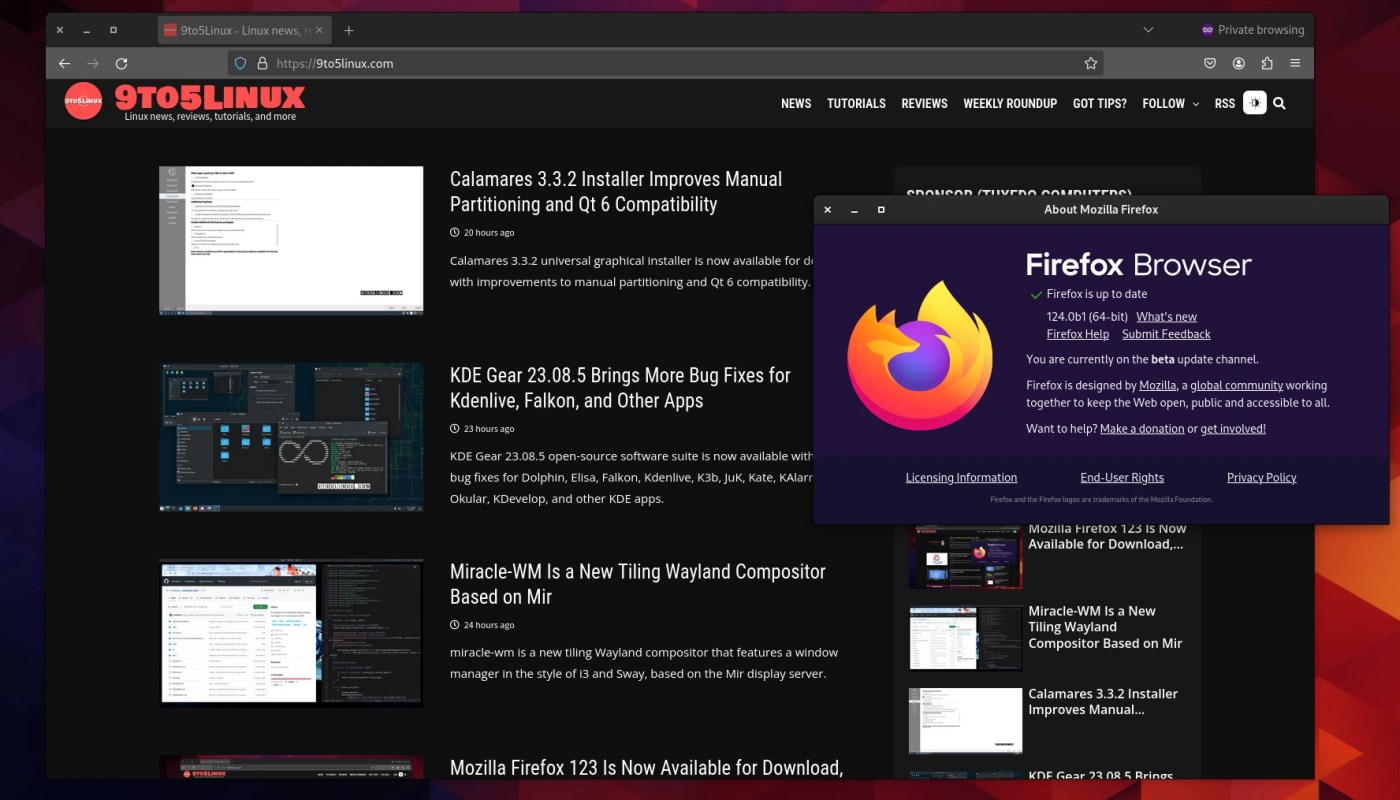This screenshot has height=800, width=1400.
Task: Open the REVIEWS menu item
Action: pyautogui.click(x=924, y=103)
